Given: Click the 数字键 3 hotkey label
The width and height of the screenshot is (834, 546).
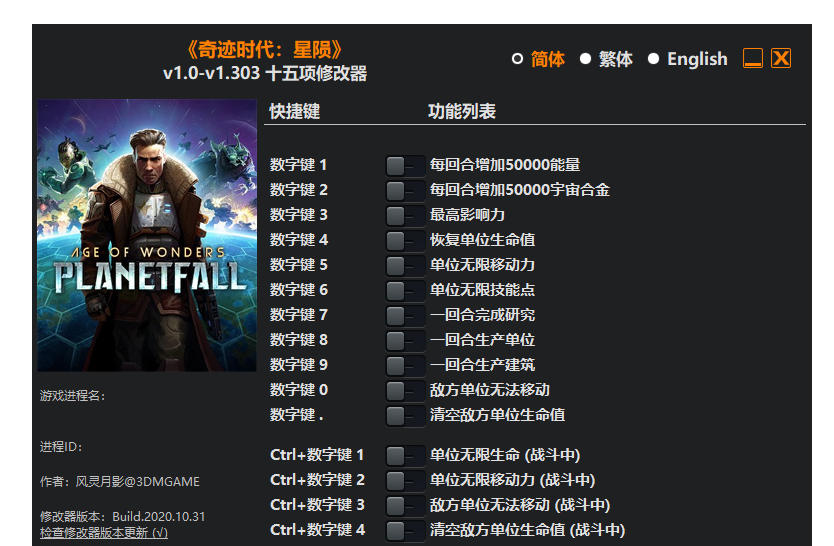Looking at the screenshot, I should coord(298,215).
